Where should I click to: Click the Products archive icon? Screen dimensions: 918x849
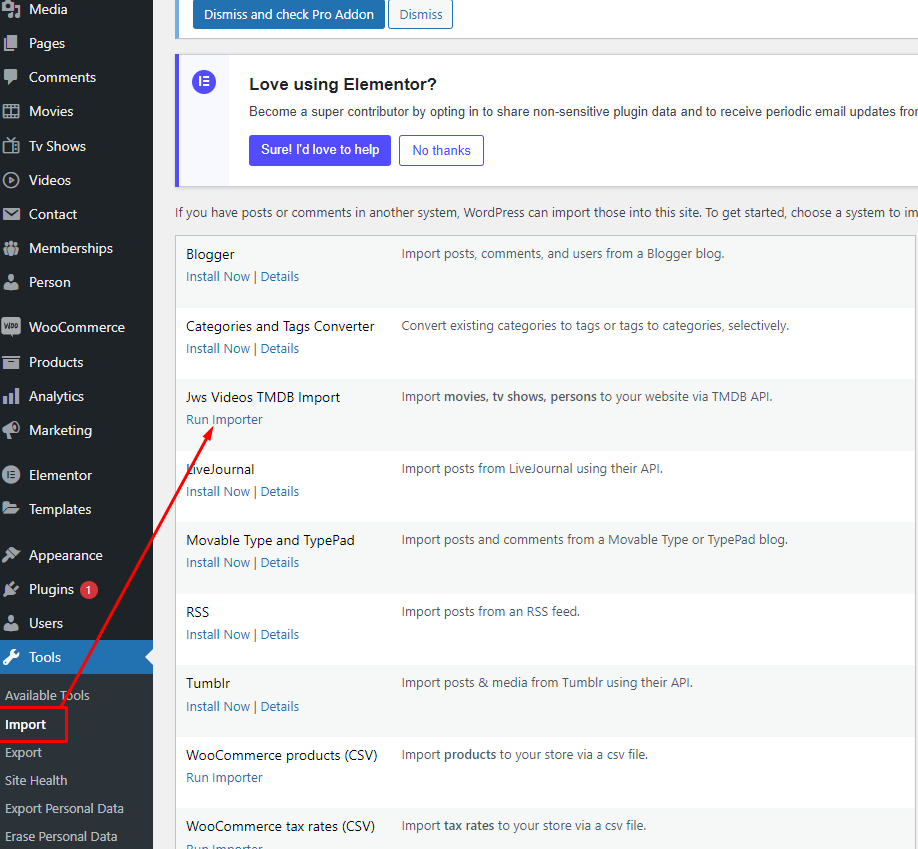[11, 362]
